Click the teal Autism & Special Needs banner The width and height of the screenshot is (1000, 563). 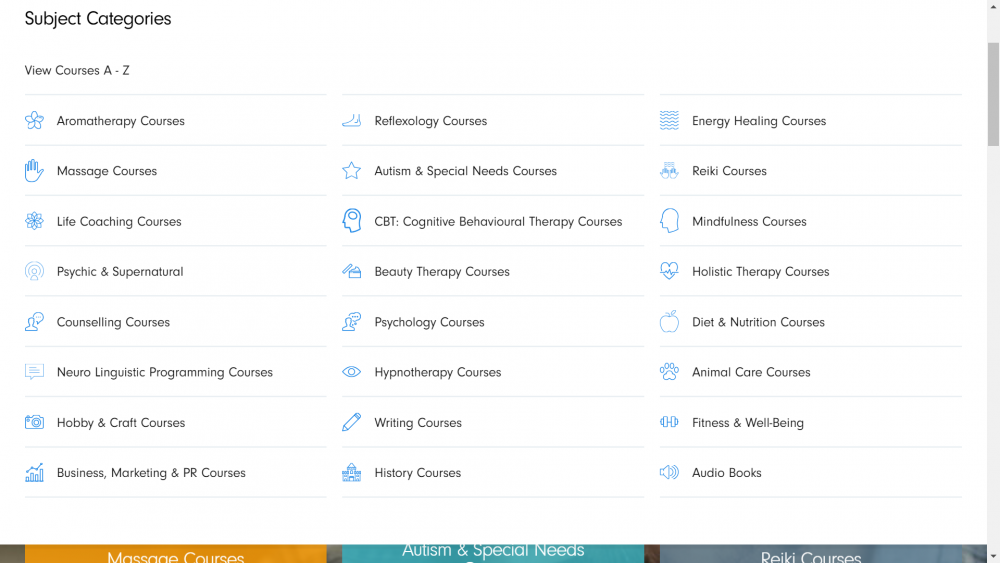coord(493,553)
